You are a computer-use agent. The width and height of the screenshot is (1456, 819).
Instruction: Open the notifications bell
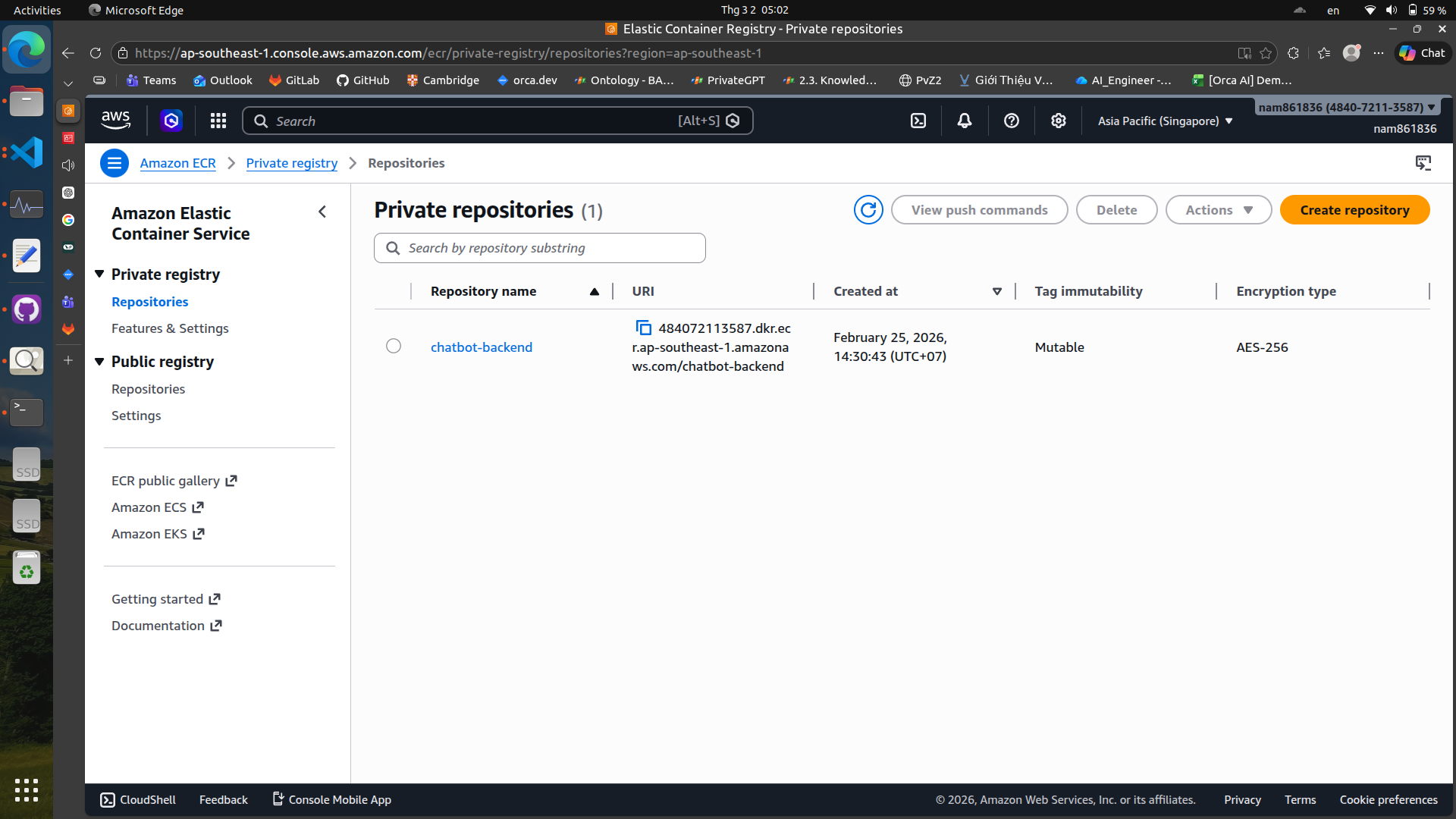coord(964,121)
